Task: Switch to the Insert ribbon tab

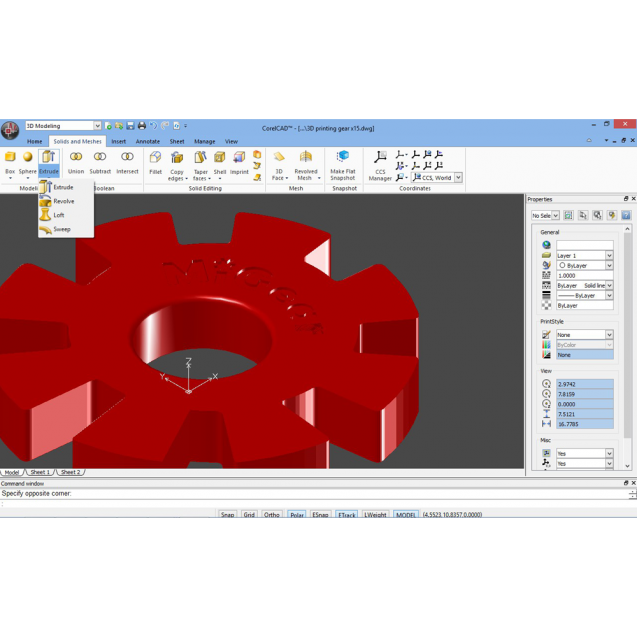Action: tap(119, 141)
